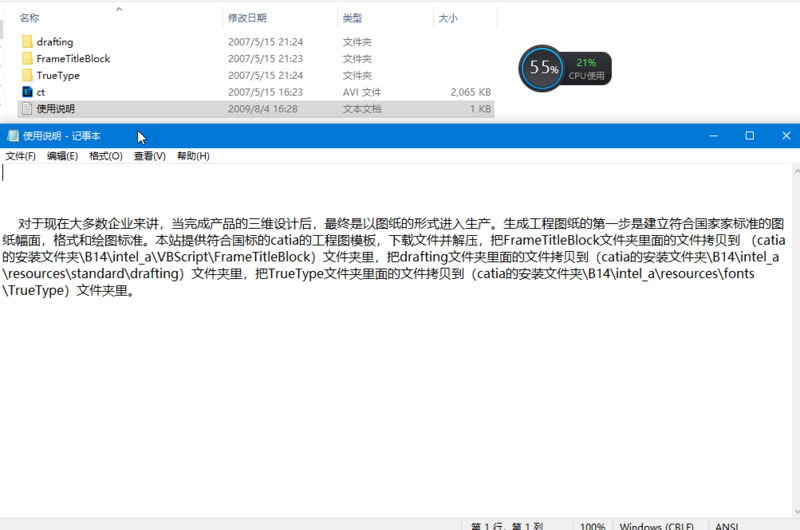Click the date 2007/5/15 16:23
Screen dimensions: 800x530
point(265,92)
